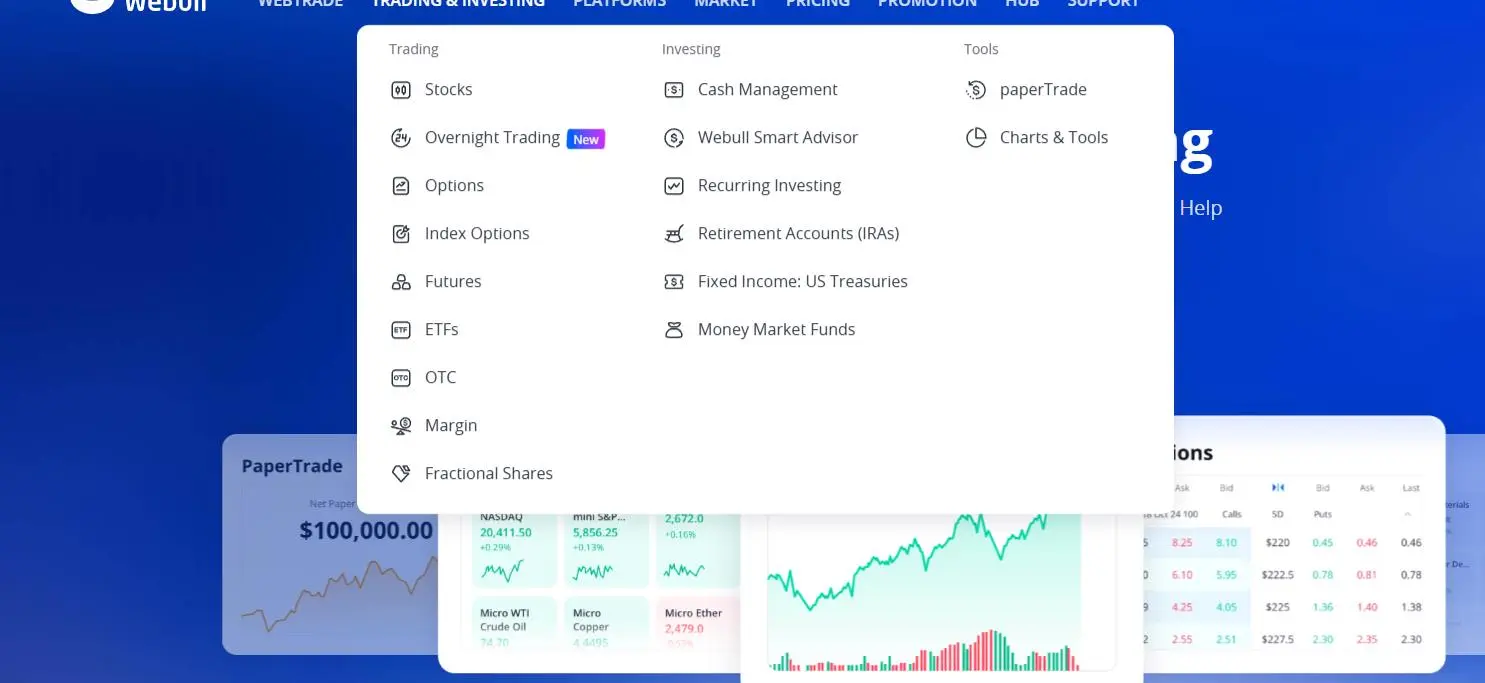Open paperTrade under Tools

tap(1043, 90)
